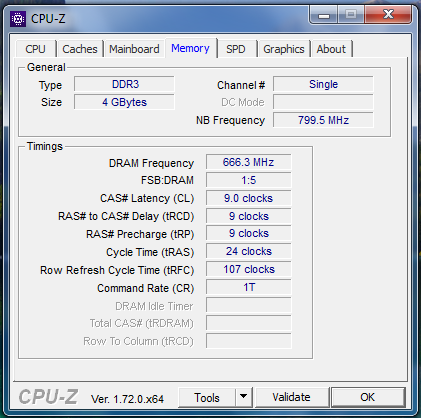This screenshot has width=421, height=418.
Task: Click the Command Rate (CR) label
Action: coord(146,288)
